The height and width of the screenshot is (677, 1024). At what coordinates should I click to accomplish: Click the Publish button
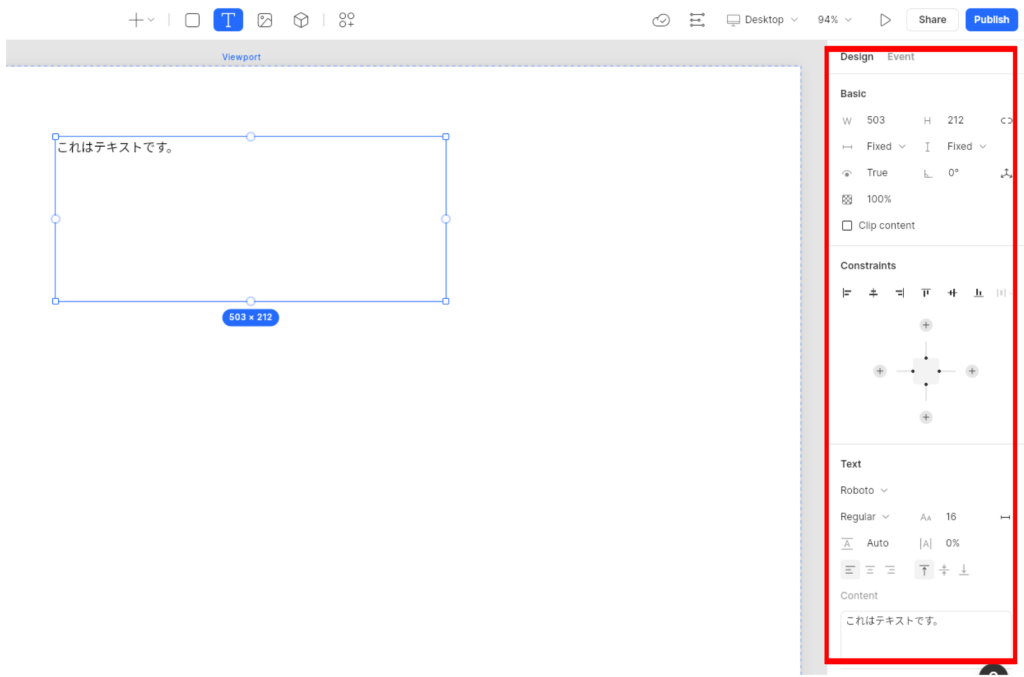tap(991, 20)
